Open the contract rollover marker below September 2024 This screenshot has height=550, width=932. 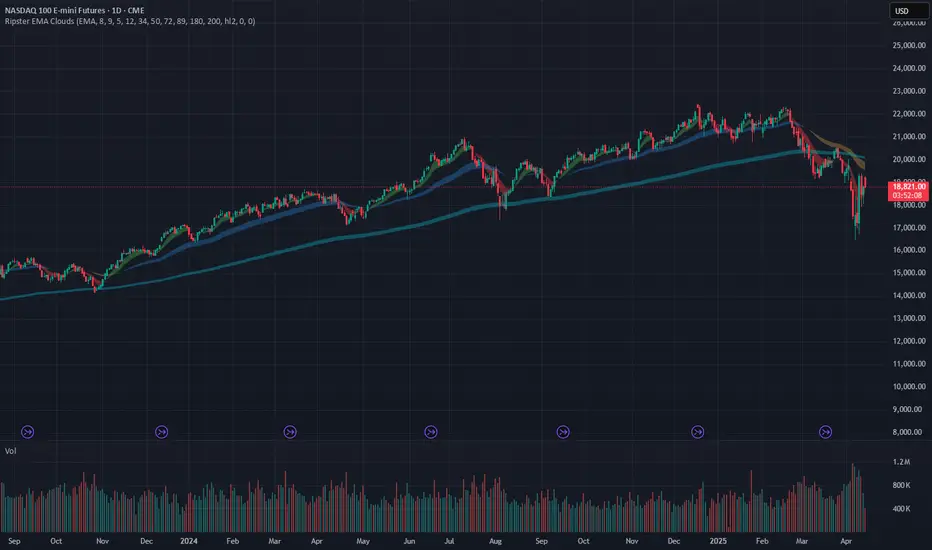click(x=563, y=432)
